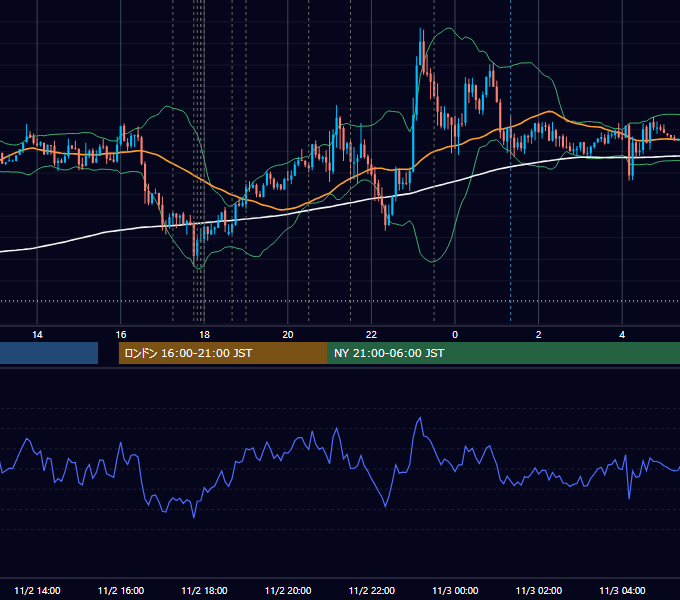
Task: Click the 11/3 02:00 time label
Action: 539,590
